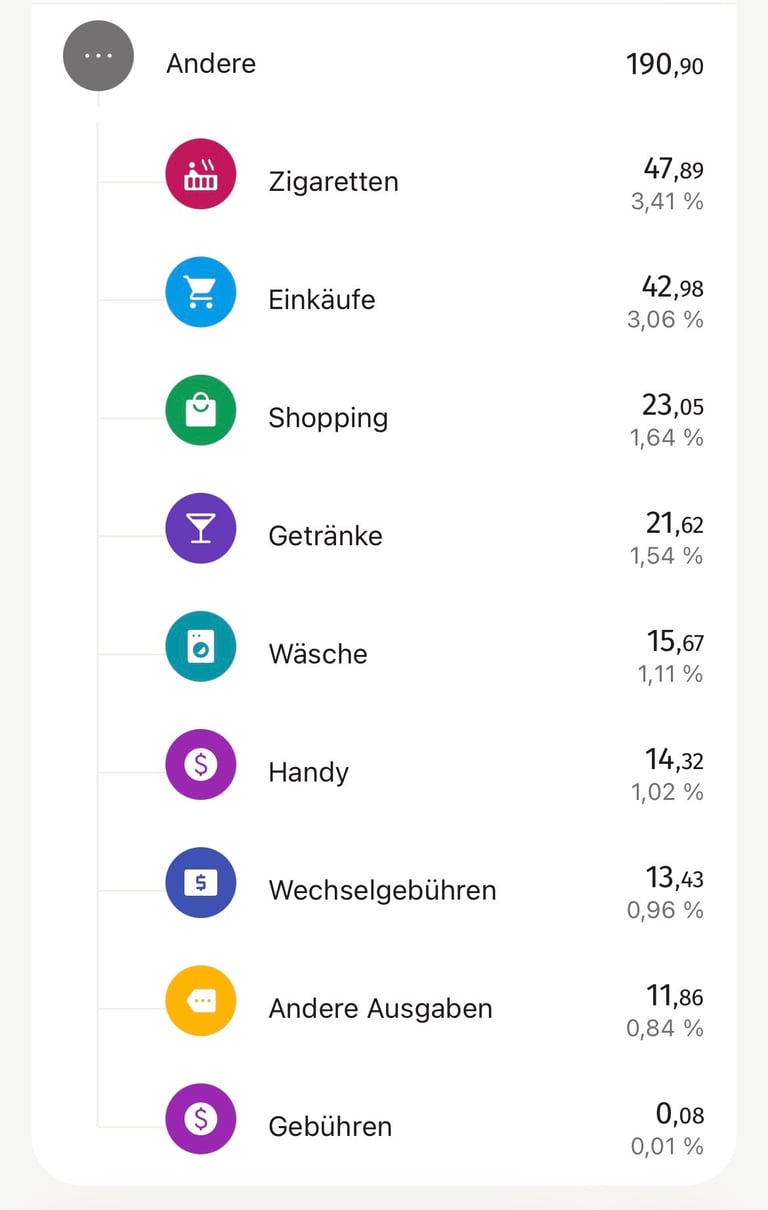Click the Wäsche percentage 1,11 %
This screenshot has height=1210, width=768.
coord(670,674)
